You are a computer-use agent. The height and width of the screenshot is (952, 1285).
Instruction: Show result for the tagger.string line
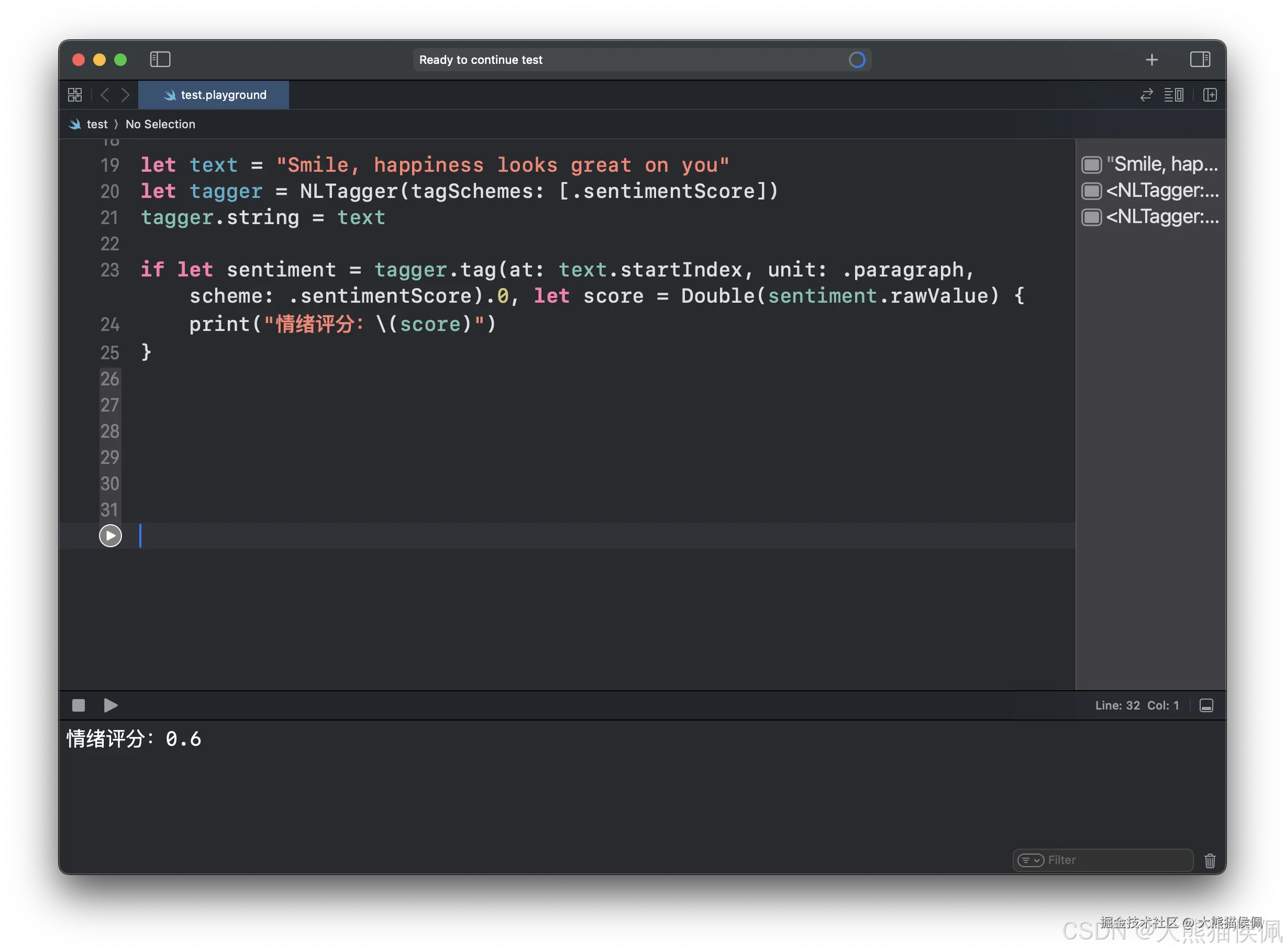(1091, 217)
